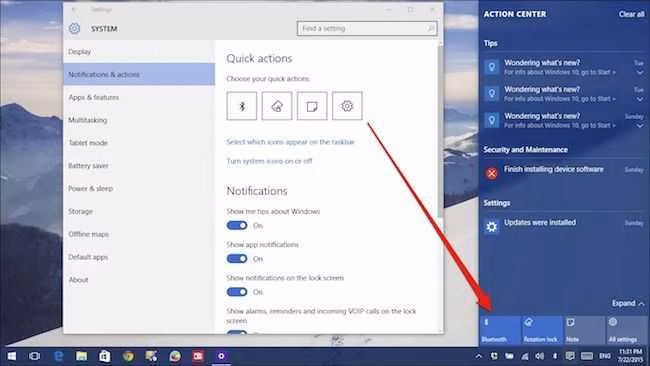Open Note from Action Center
The image size is (650, 366).
pyautogui.click(x=585, y=330)
